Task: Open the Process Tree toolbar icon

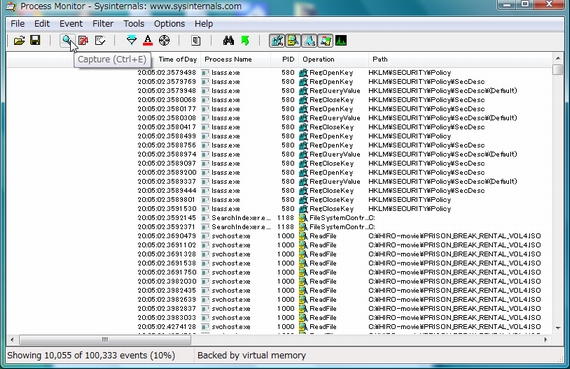Action: point(196,40)
